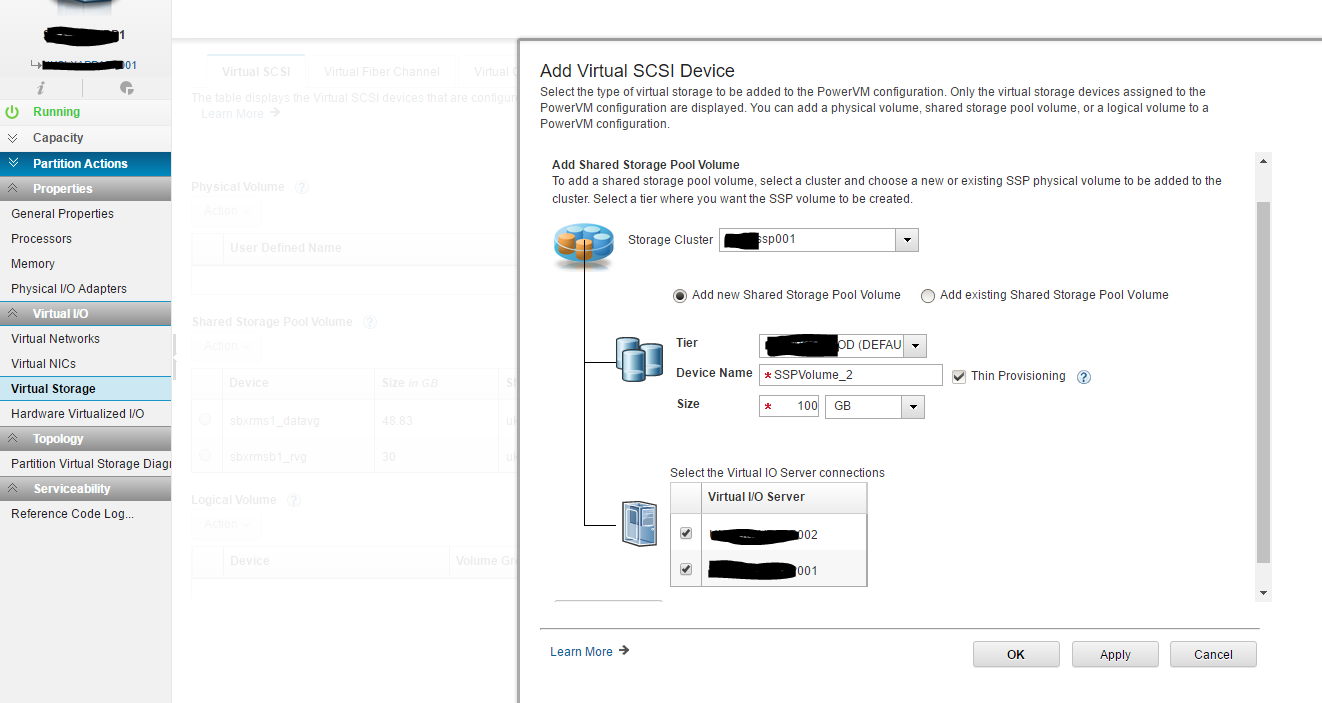
Task: Open the size unit GB dropdown
Action: [912, 407]
